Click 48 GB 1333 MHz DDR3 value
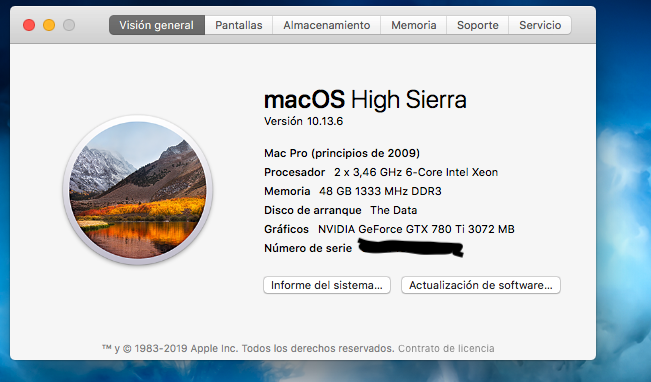 [x=380, y=191]
